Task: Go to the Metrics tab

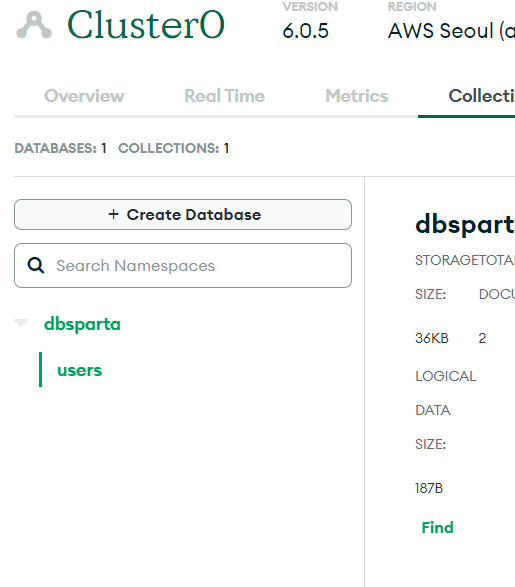Action: pyautogui.click(x=357, y=96)
